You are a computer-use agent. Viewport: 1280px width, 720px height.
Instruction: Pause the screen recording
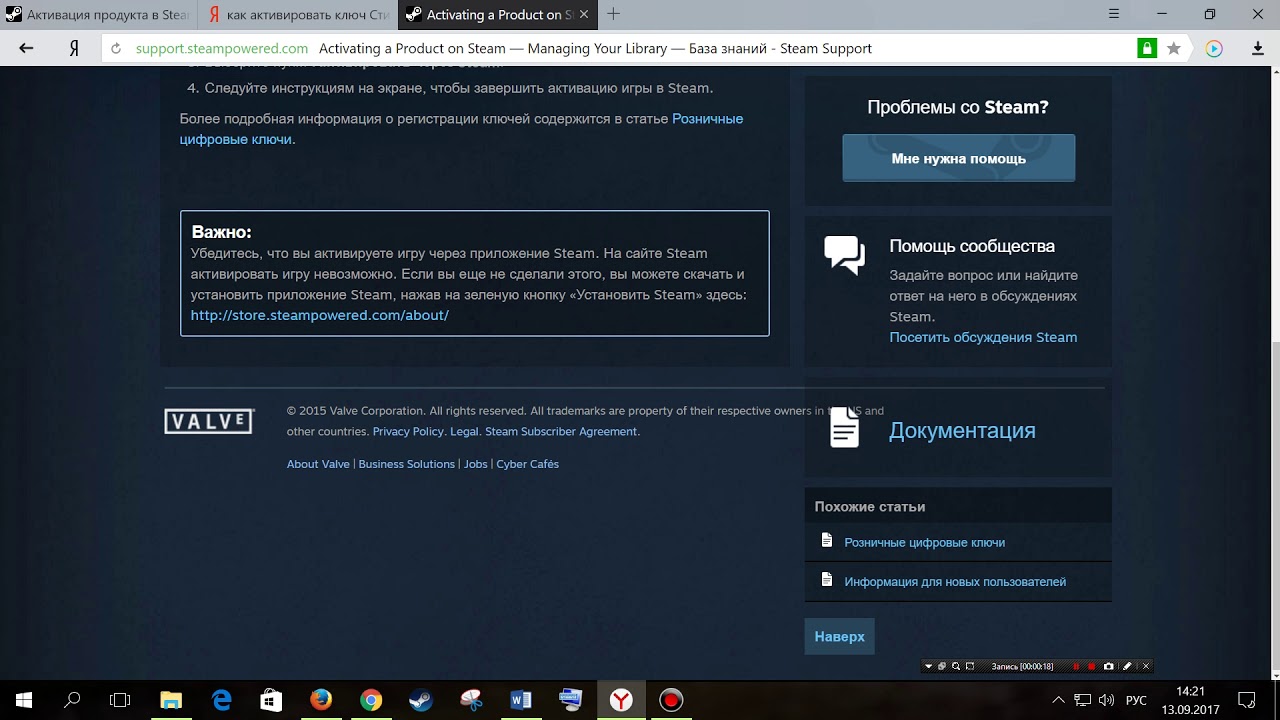(x=1076, y=666)
